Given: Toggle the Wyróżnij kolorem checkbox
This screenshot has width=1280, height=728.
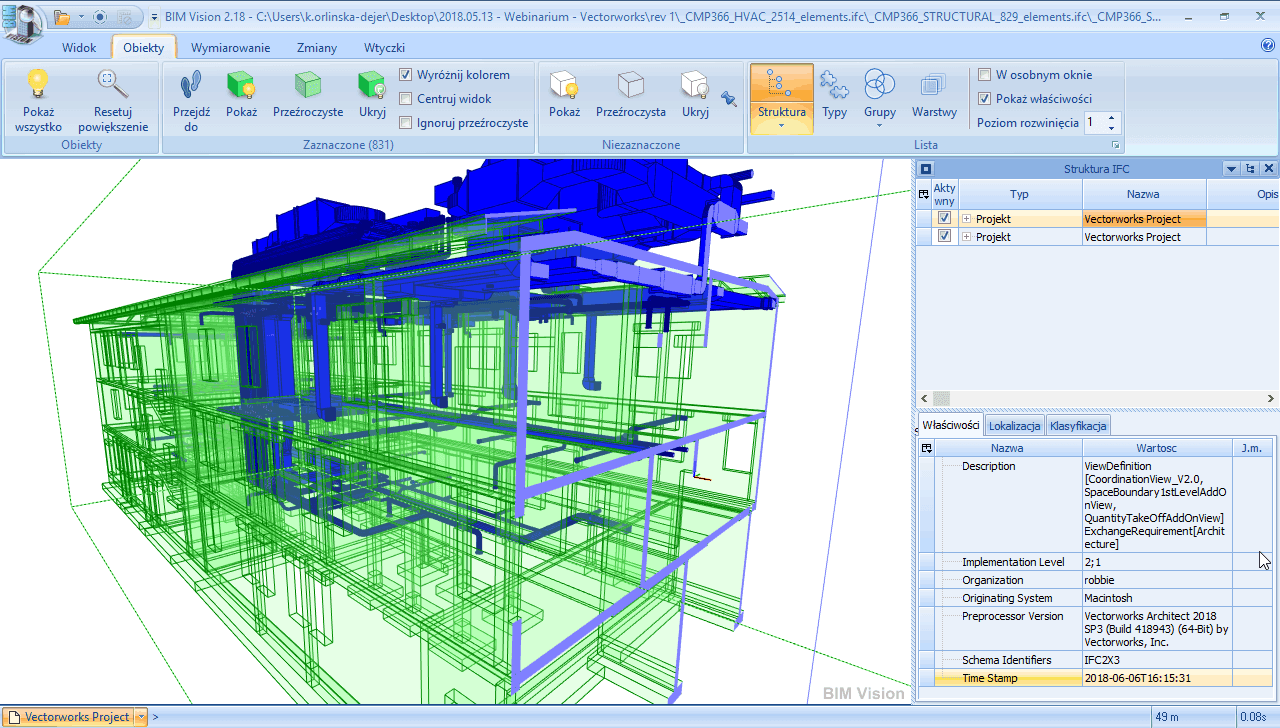Looking at the screenshot, I should pos(406,75).
